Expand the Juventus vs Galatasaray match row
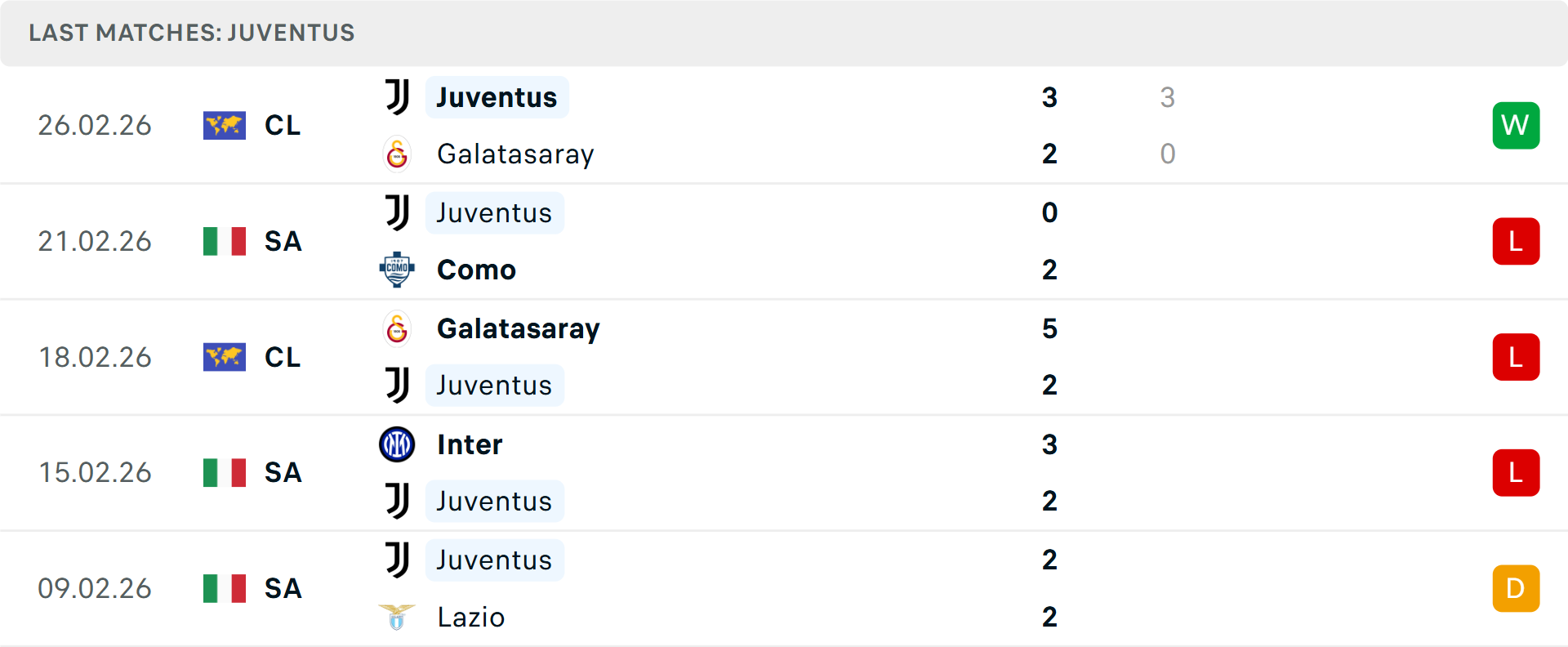The image size is (1568, 647). pos(784,125)
